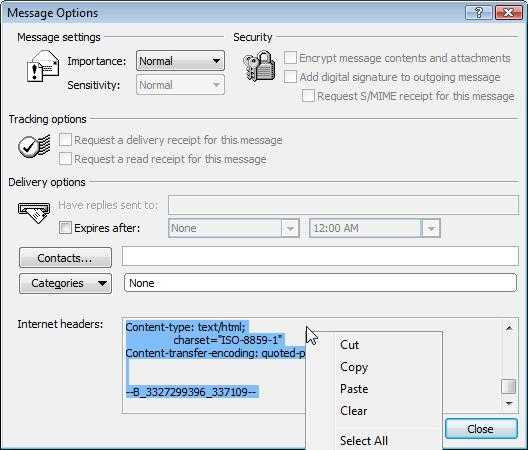Image resolution: width=528 pixels, height=450 pixels.
Task: Click the importance envelope icon
Action: point(43,66)
